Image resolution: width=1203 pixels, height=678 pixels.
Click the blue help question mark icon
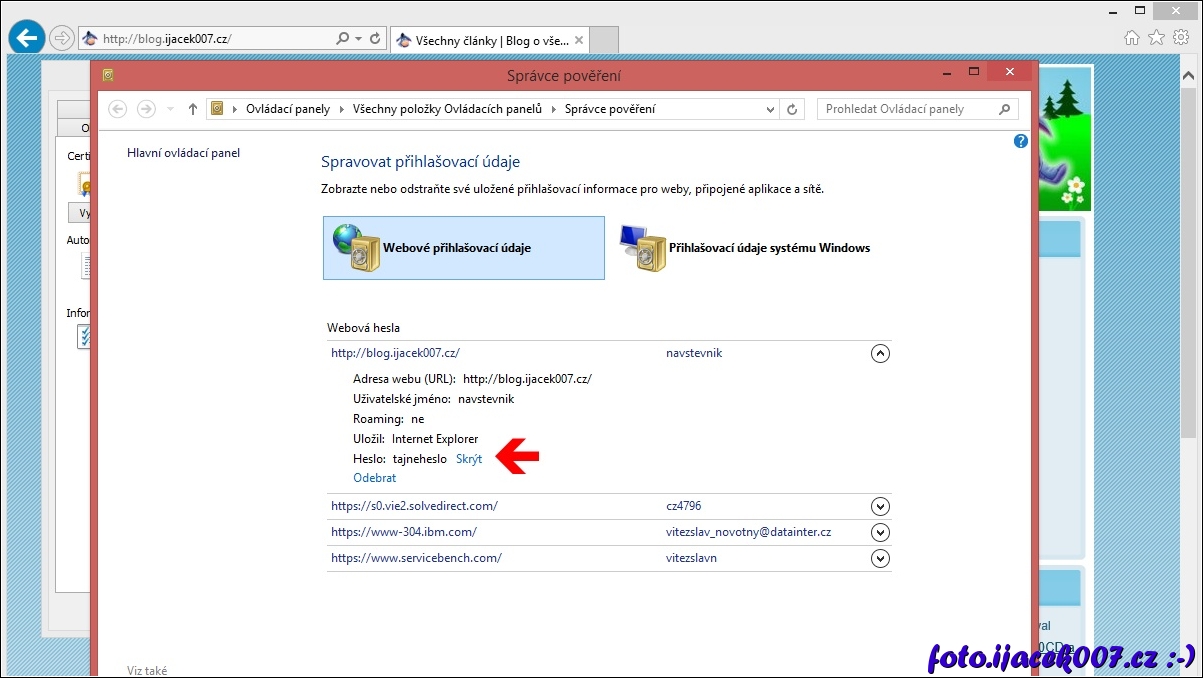click(x=1020, y=141)
